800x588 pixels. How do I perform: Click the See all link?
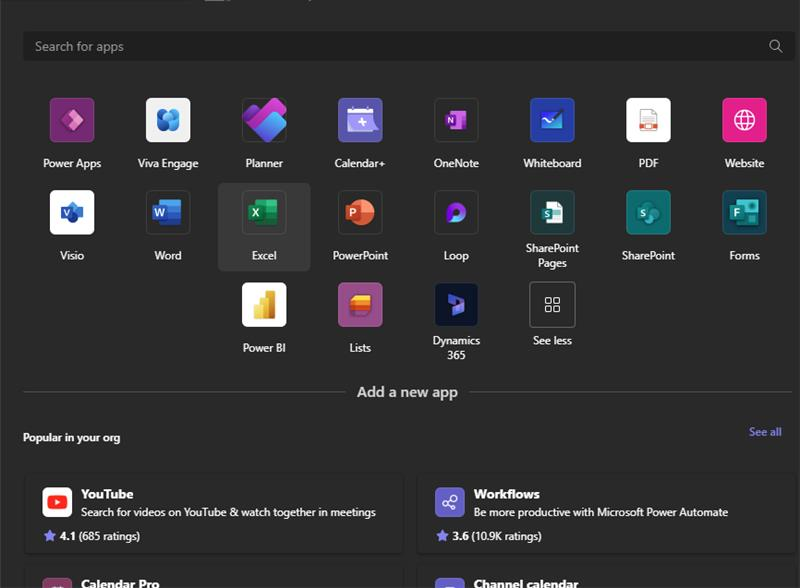point(765,432)
